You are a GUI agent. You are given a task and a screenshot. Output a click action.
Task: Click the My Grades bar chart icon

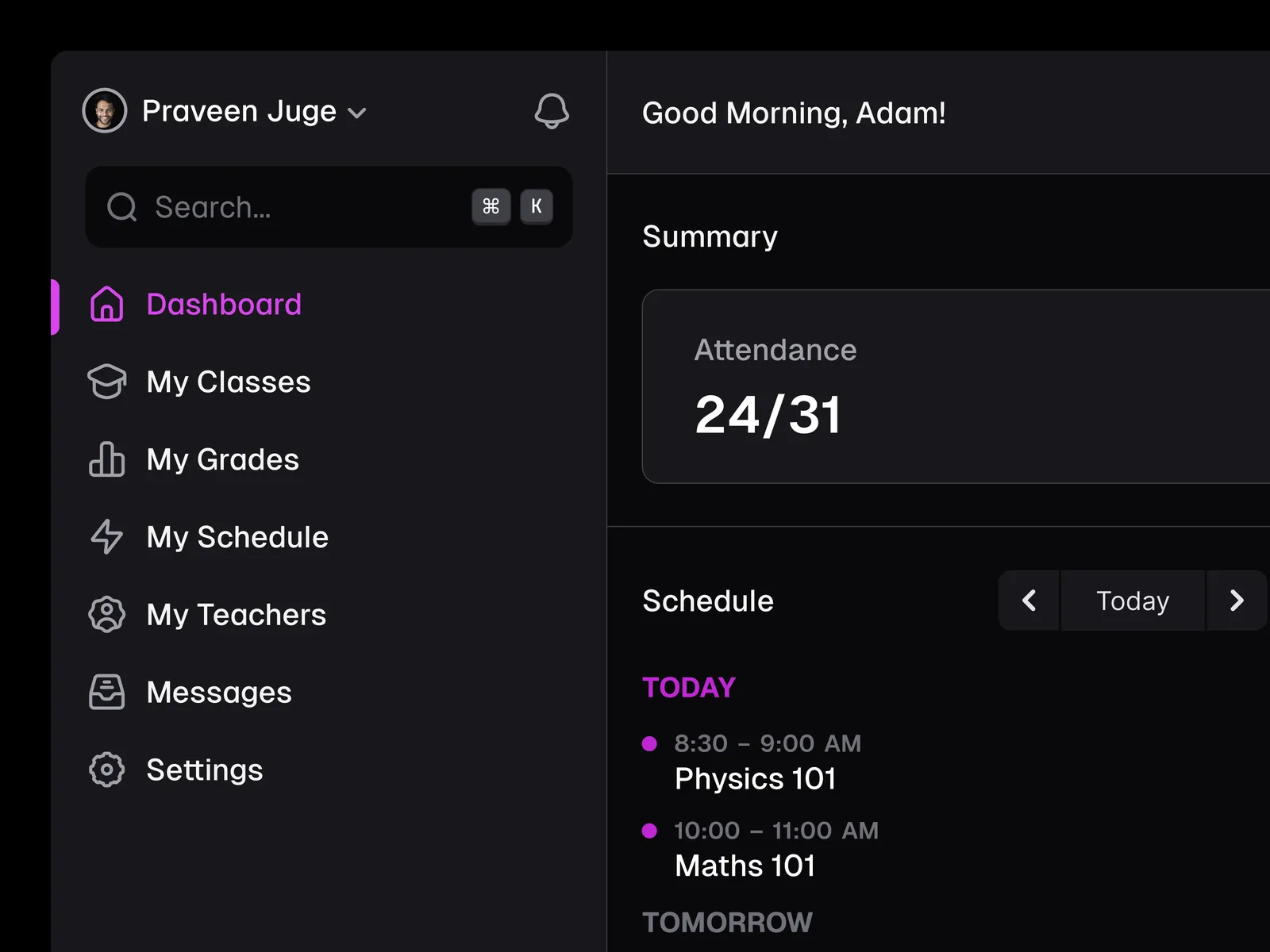tap(106, 459)
